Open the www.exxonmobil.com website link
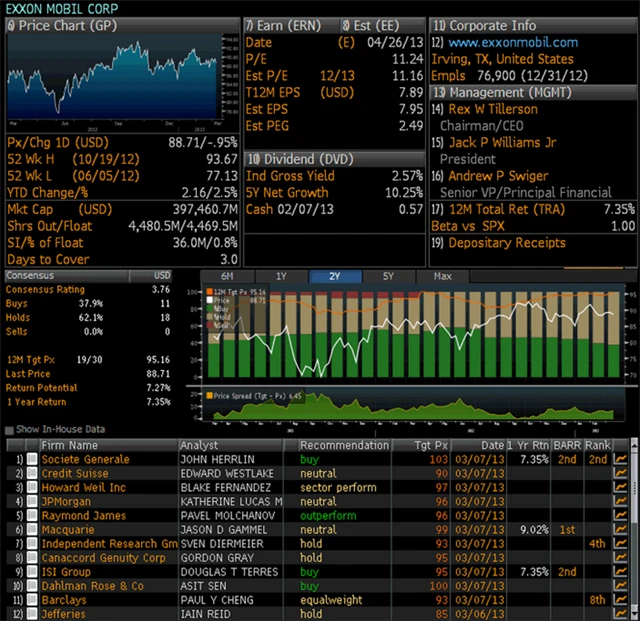Screen dimensions: 640x621 click(512, 42)
